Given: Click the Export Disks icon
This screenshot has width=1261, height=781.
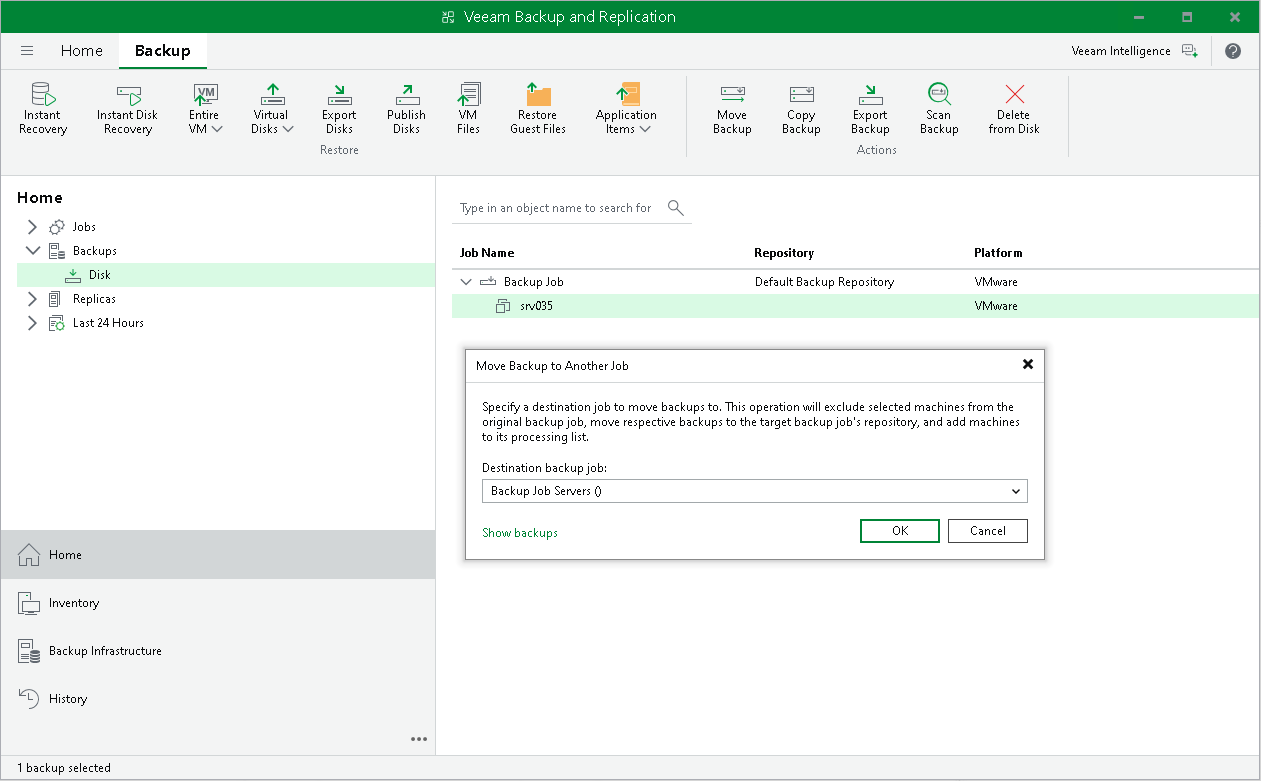Looking at the screenshot, I should 339,107.
